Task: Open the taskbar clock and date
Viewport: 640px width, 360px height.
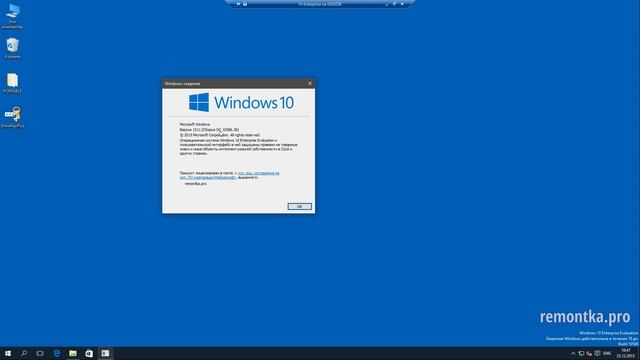Action: pos(625,353)
